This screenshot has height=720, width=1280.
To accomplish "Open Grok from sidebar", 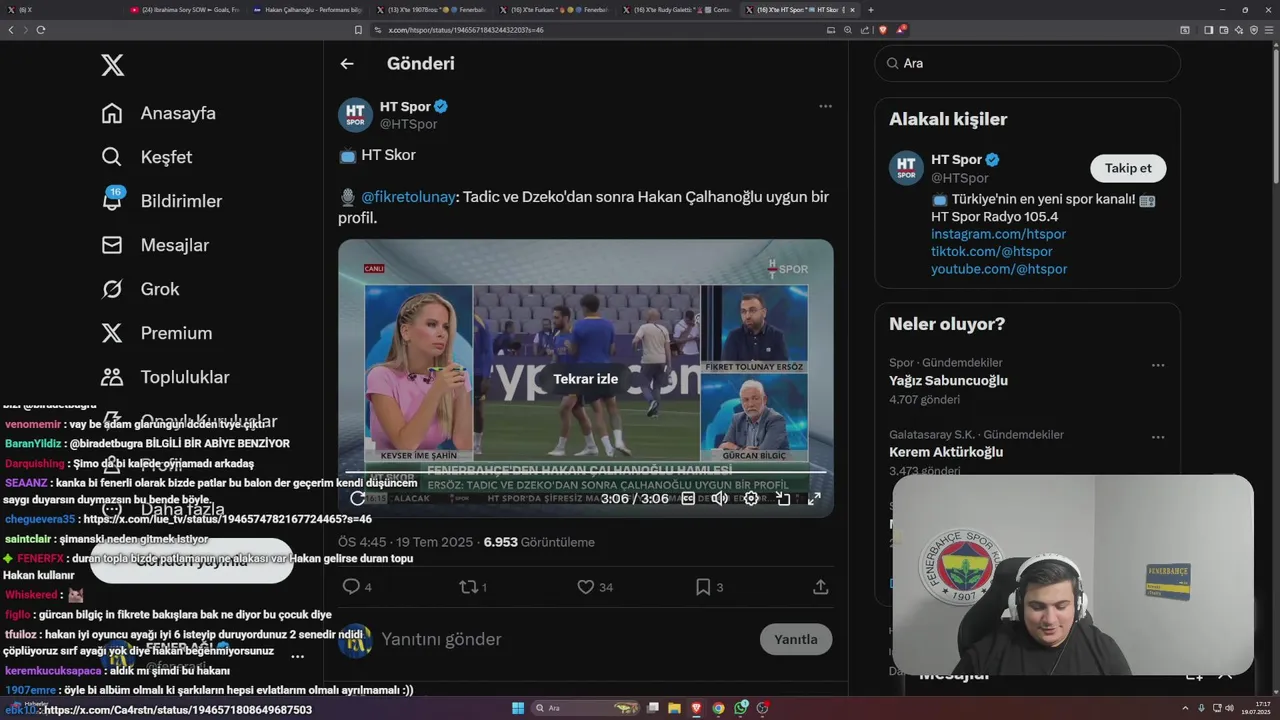I will point(140,289).
